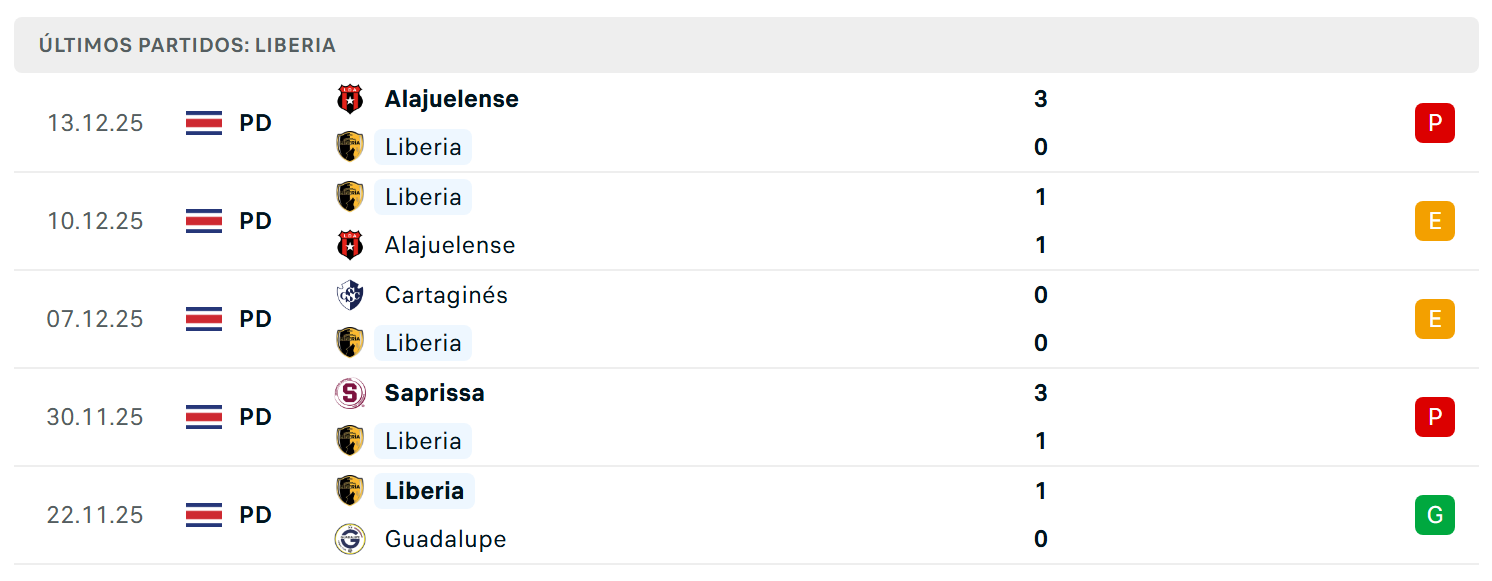
Task: Click the Alajuelense crest in the 13.12.25 match
Action: click(350, 99)
